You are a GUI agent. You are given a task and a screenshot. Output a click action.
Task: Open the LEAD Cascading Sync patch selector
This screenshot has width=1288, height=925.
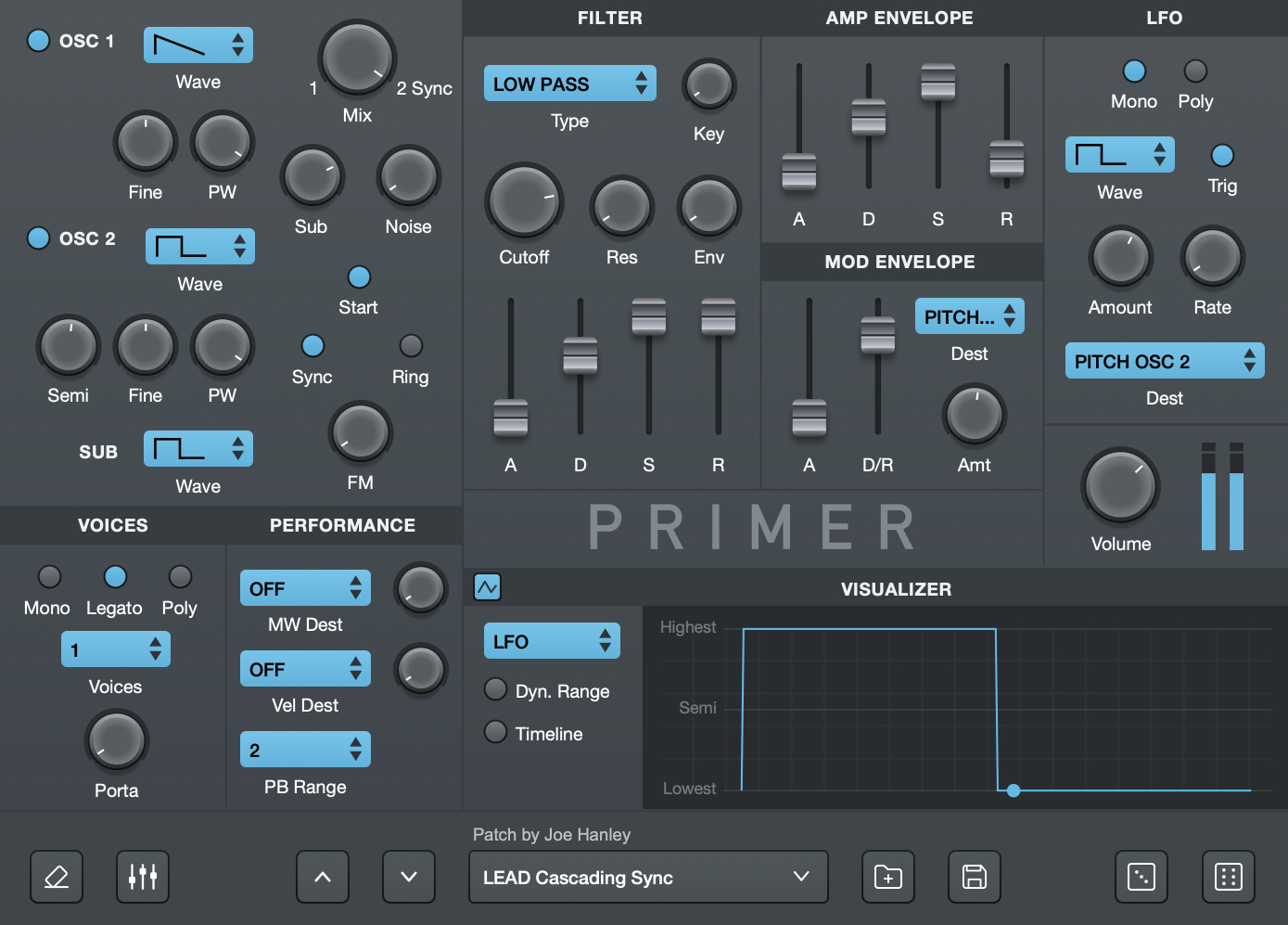tap(648, 877)
